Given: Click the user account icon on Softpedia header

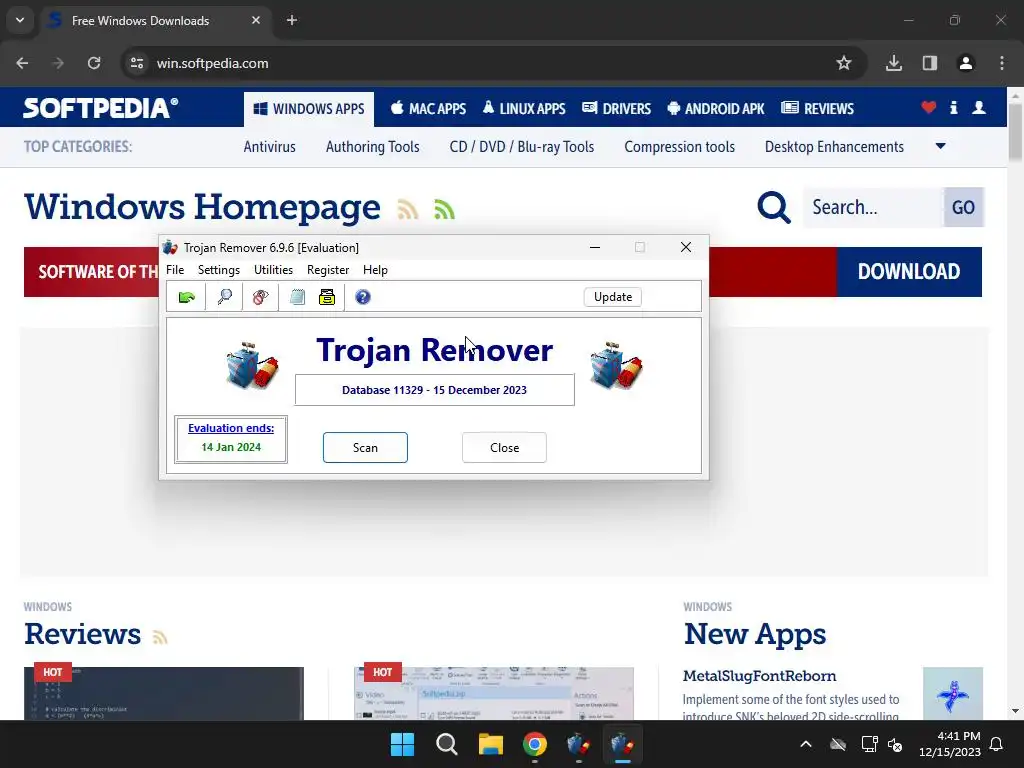Looking at the screenshot, I should [x=979, y=108].
